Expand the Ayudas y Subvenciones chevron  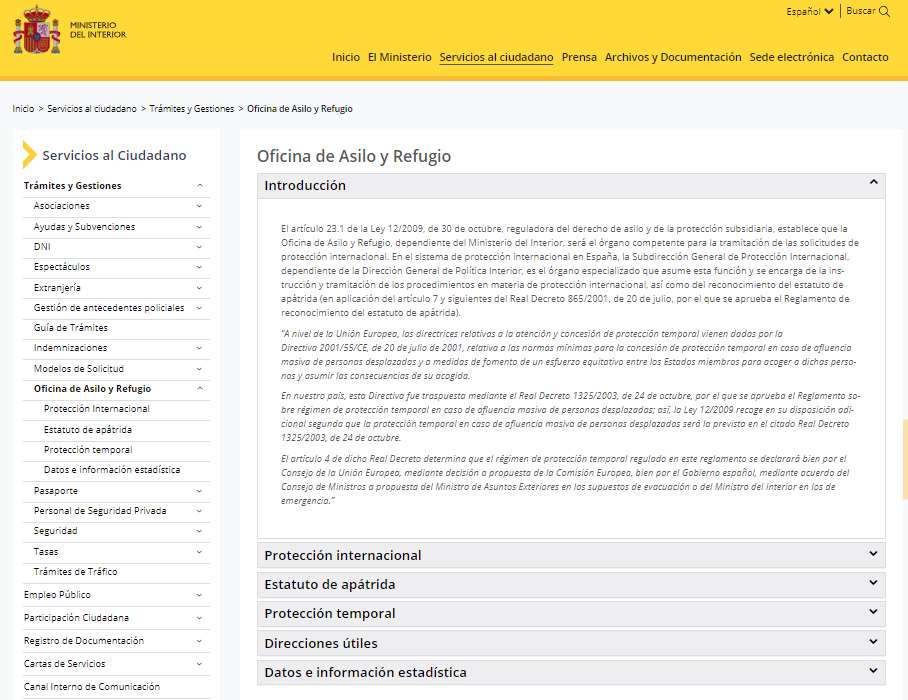coord(199,227)
